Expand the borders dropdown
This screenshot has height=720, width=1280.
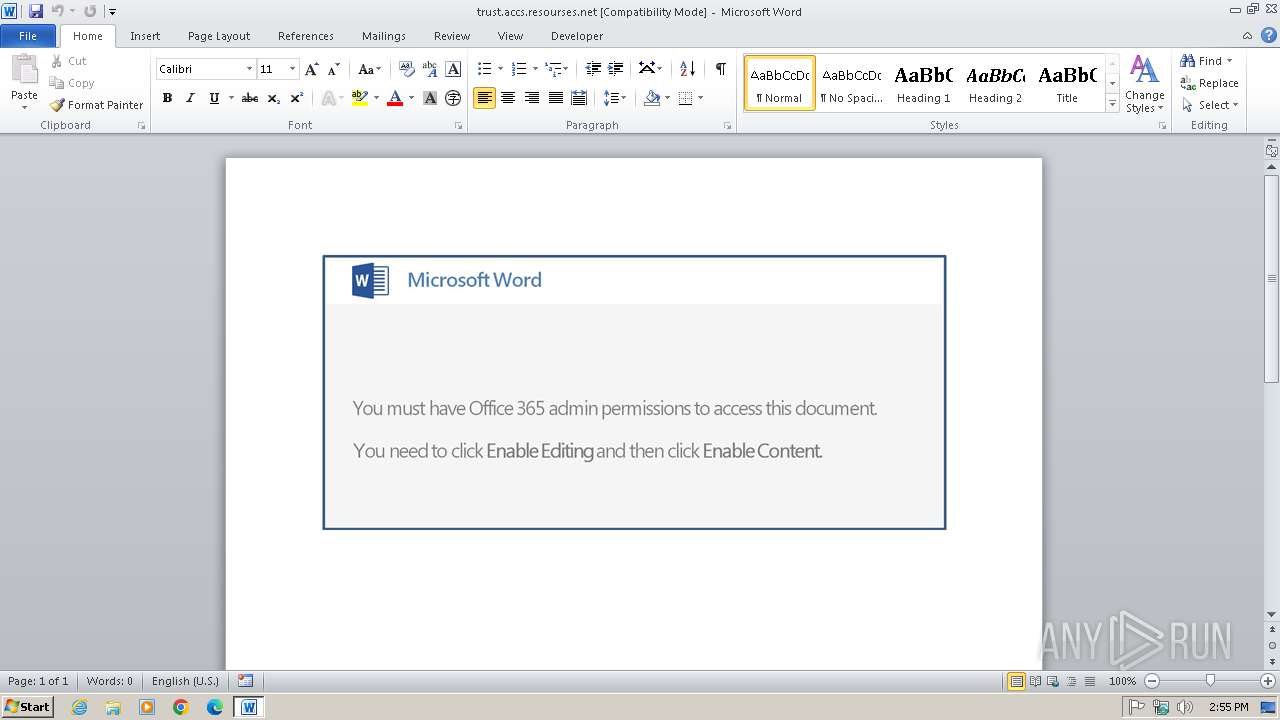(x=700, y=98)
